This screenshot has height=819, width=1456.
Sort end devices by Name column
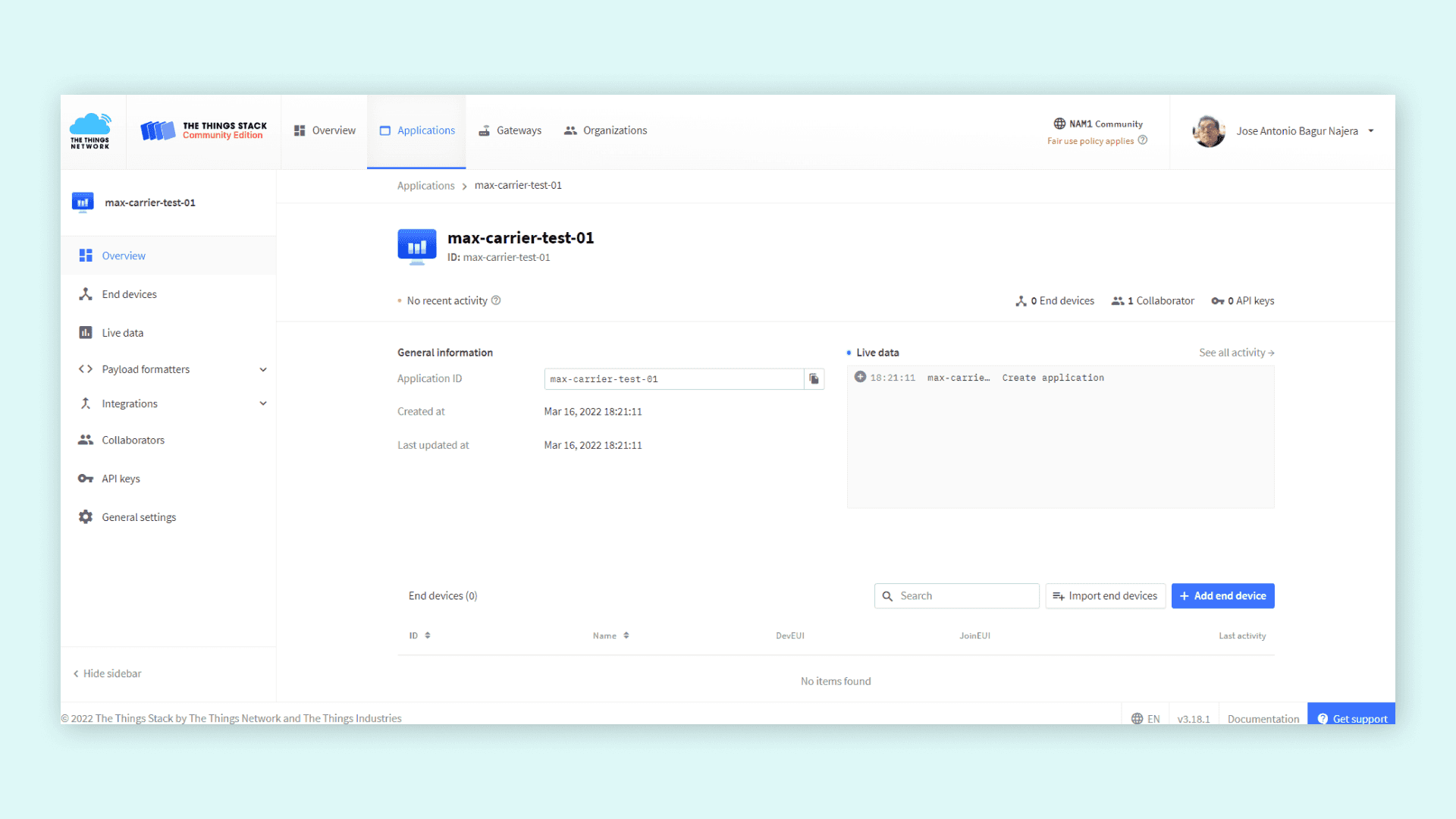click(610, 635)
